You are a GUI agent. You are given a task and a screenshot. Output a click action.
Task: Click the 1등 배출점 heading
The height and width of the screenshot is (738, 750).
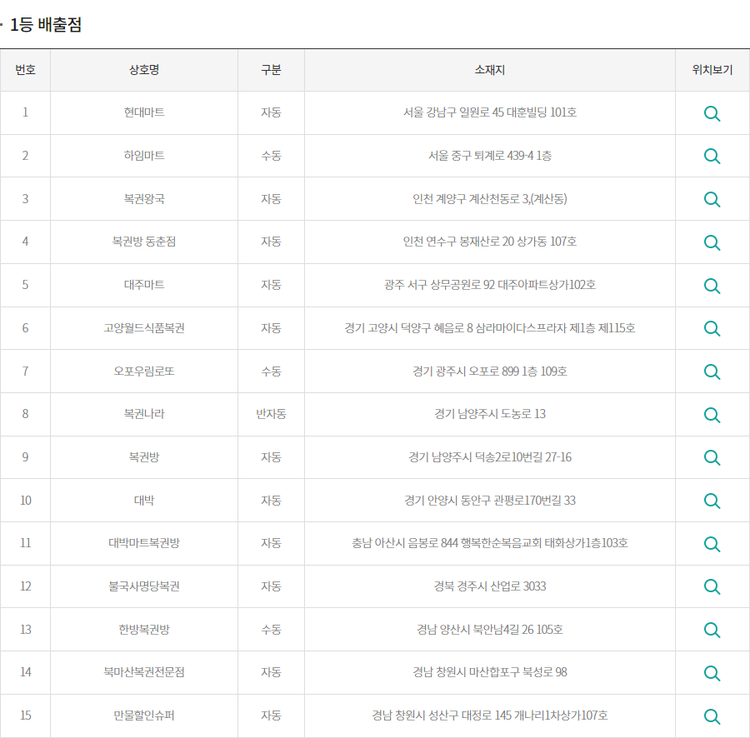[46, 24]
